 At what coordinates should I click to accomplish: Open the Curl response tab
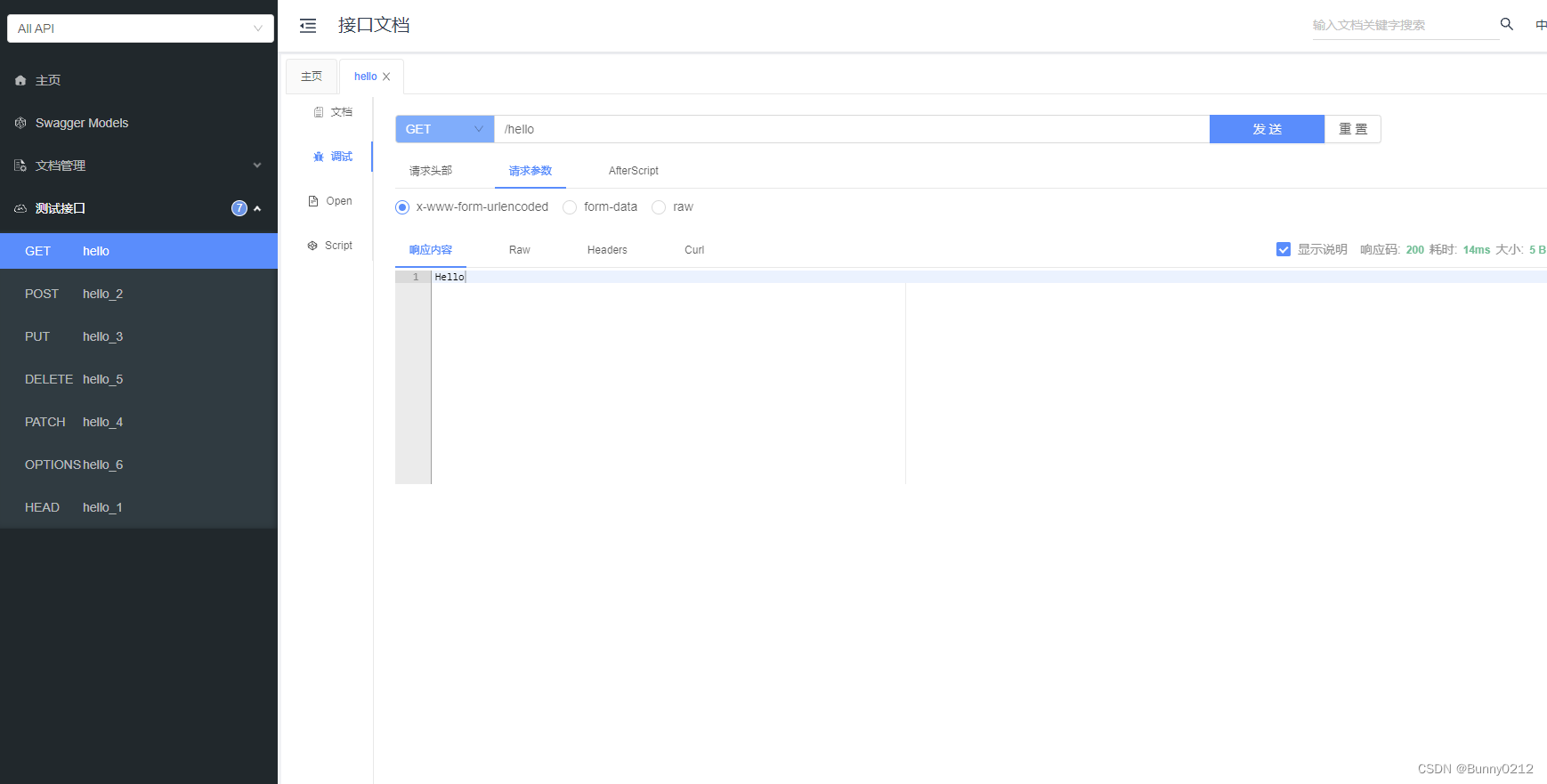(x=694, y=250)
